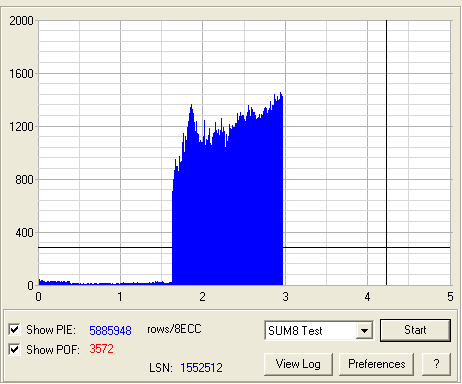Image resolution: width=462 pixels, height=384 pixels.
Task: Click the question mark help button
Action: point(436,364)
